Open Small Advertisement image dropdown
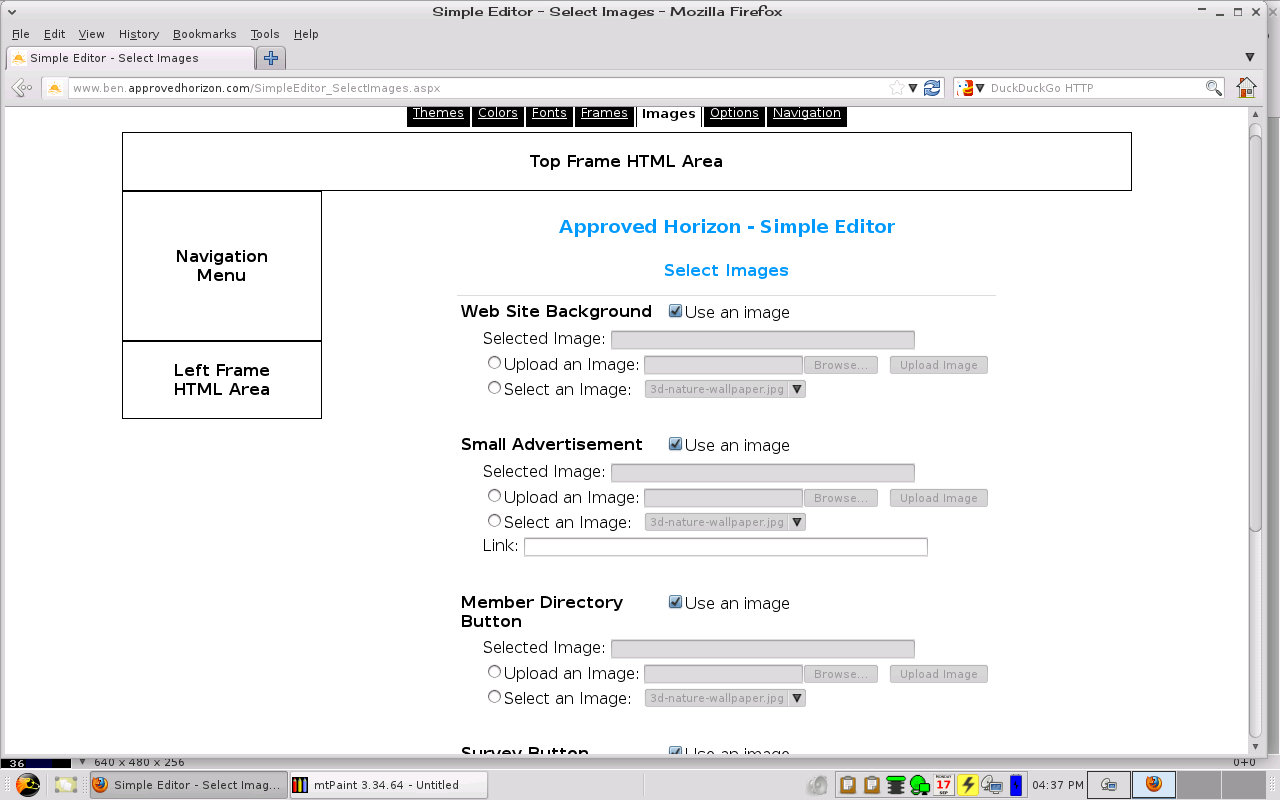 (725, 522)
